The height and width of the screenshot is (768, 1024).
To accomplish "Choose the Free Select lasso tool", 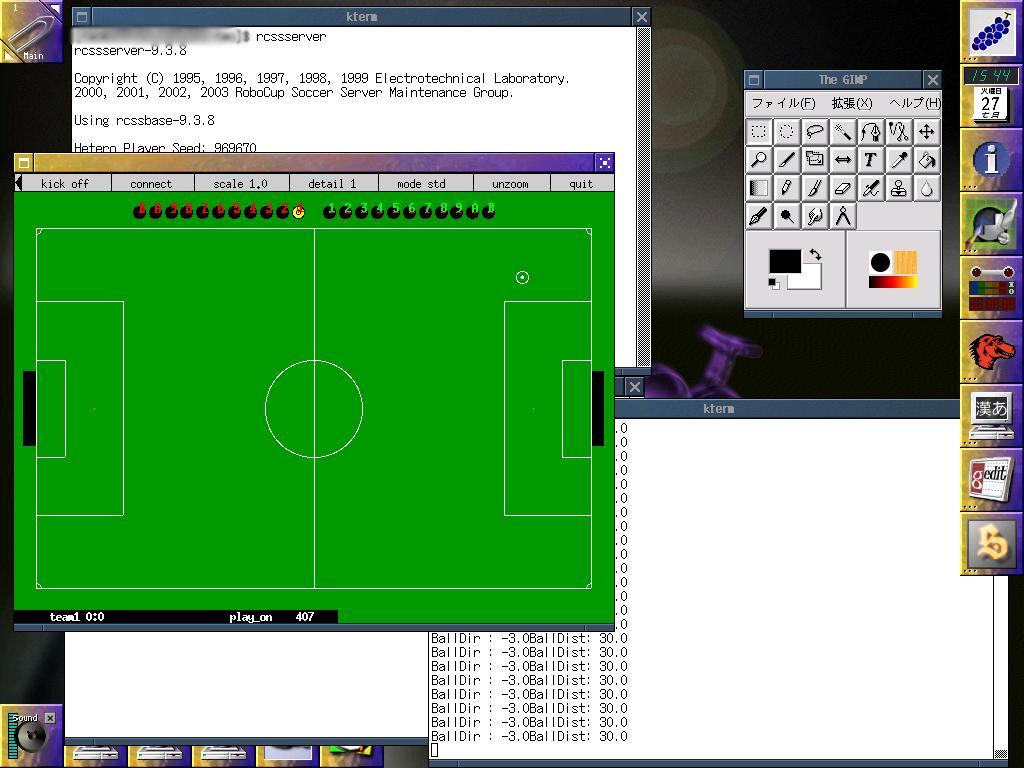I will (x=814, y=132).
